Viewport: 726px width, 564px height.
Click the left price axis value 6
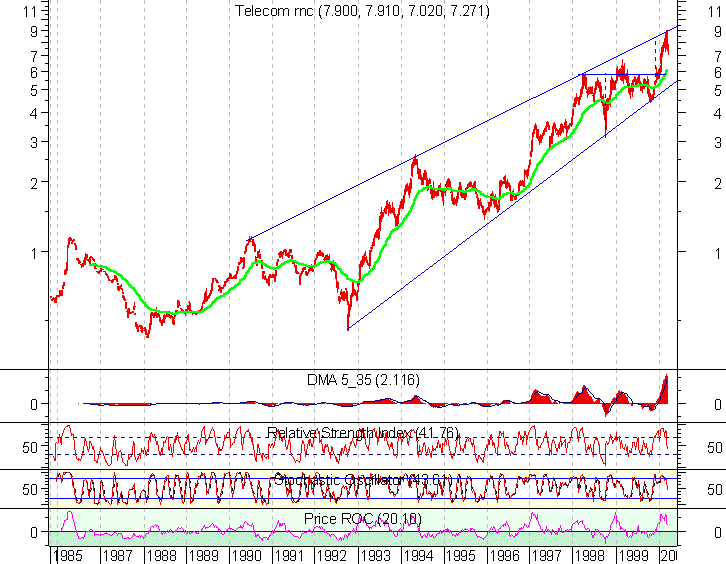[x=34, y=72]
